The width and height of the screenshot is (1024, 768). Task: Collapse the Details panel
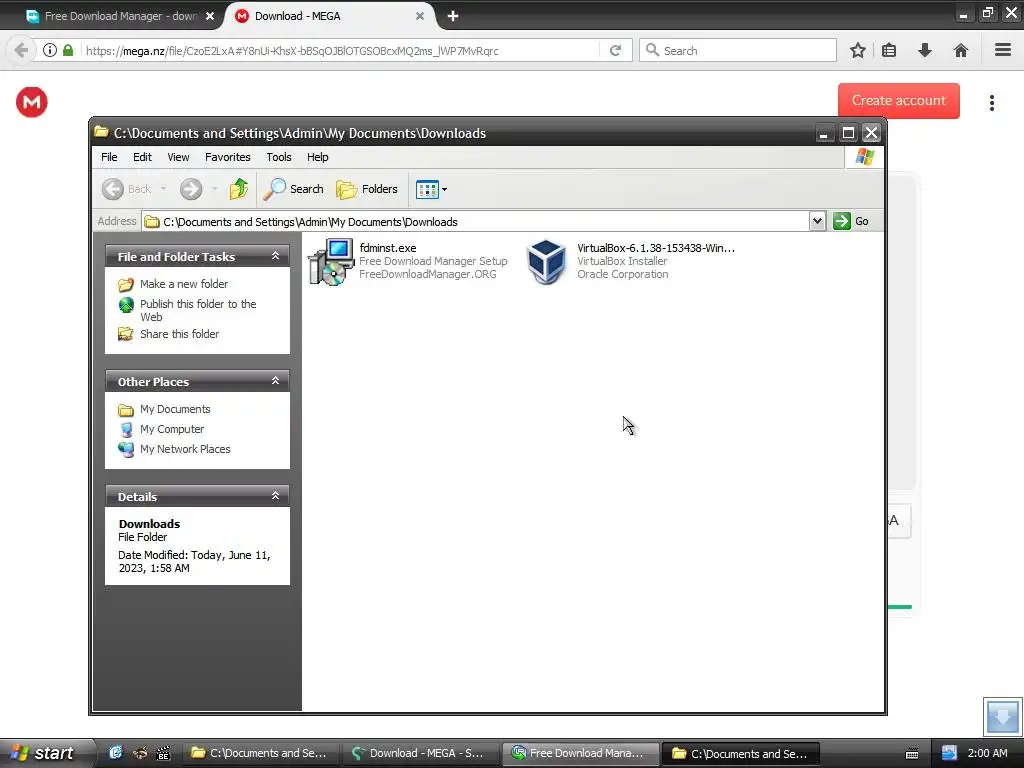pyautogui.click(x=275, y=496)
